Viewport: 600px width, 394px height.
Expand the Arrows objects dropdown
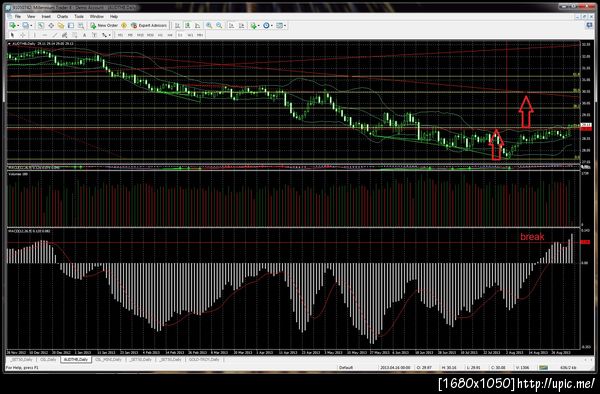pyautogui.click(x=109, y=35)
